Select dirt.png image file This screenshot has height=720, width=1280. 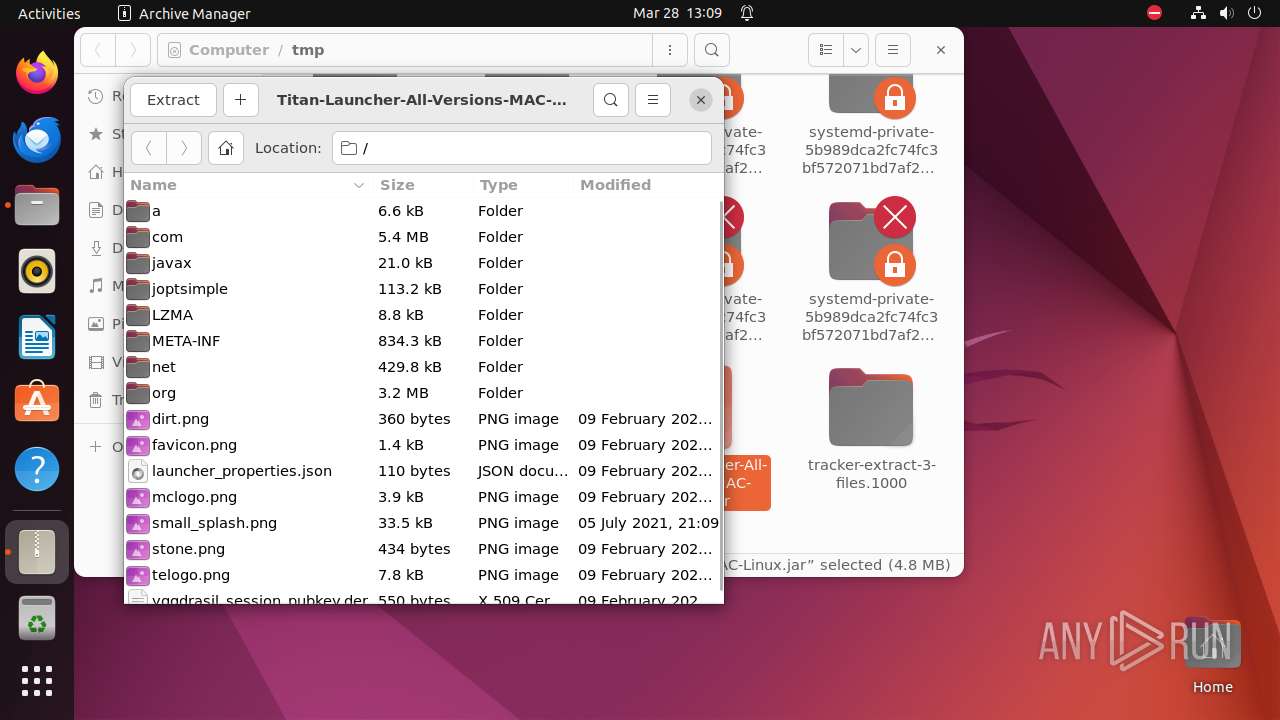click(x=422, y=419)
